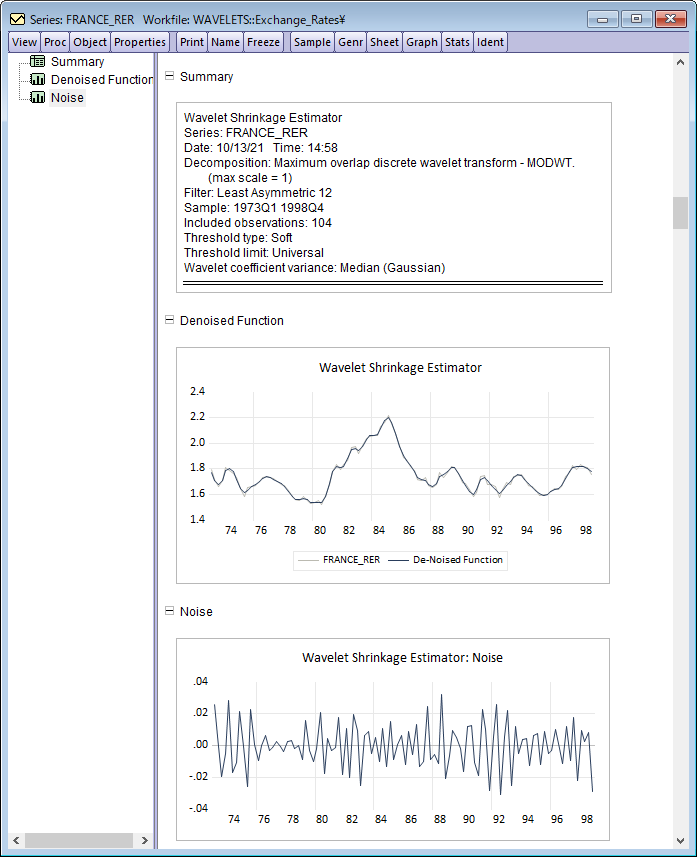Click the Properties button
Screen dimensions: 697x857
point(139,42)
